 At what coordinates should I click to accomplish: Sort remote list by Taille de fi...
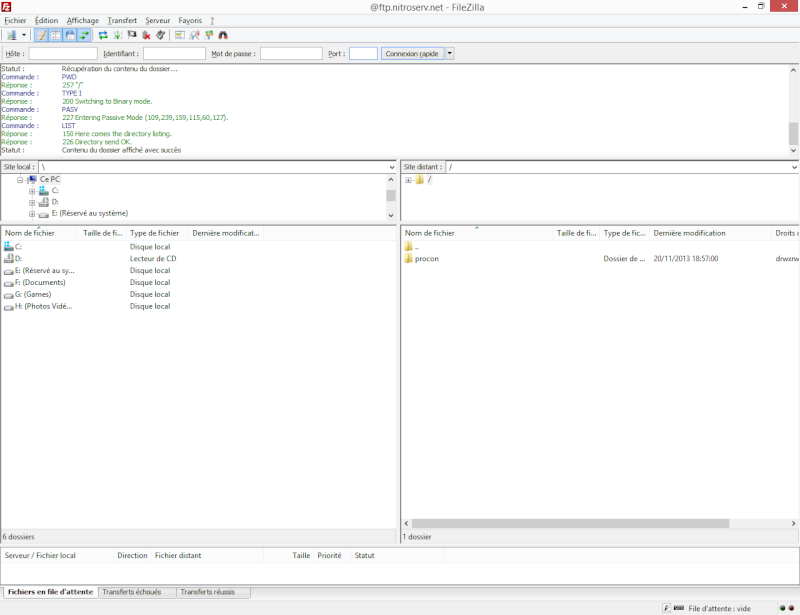pyautogui.click(x=576, y=233)
